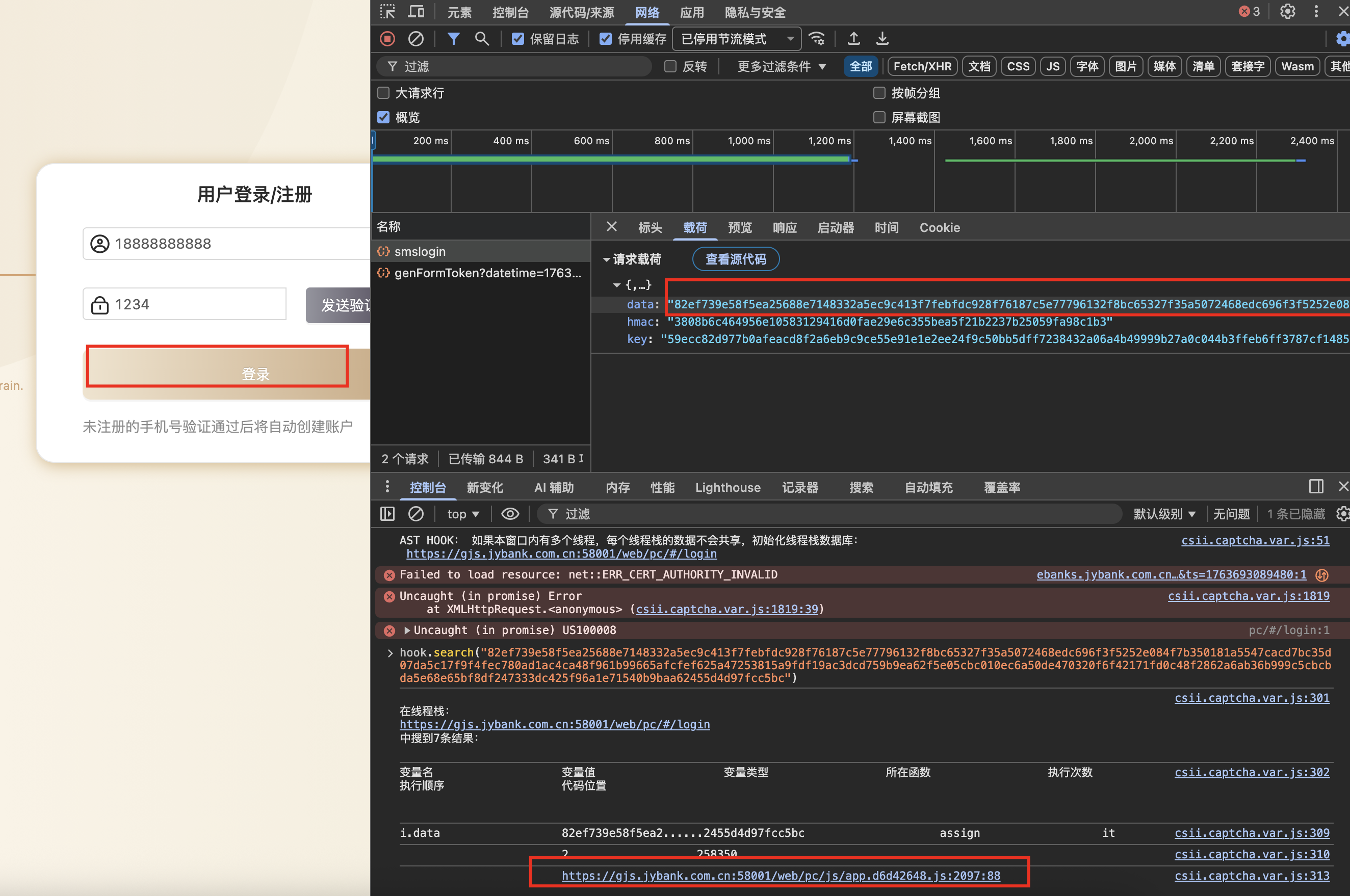Image resolution: width=1350 pixels, height=896 pixels.
Task: Open network search magnifier icon
Action: coord(481,38)
